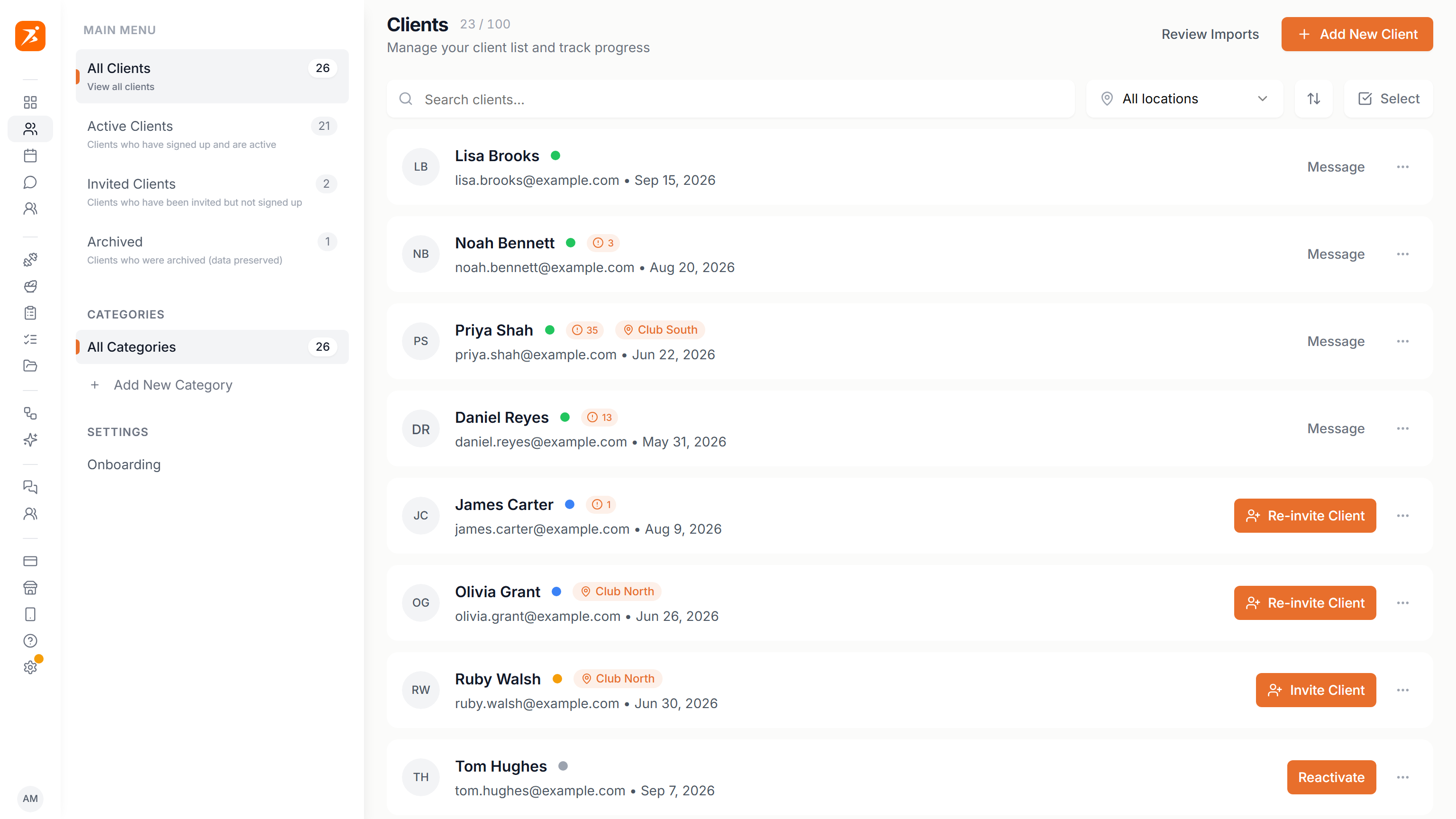Click the LB avatar for Lisa Brooks

pyautogui.click(x=420, y=167)
